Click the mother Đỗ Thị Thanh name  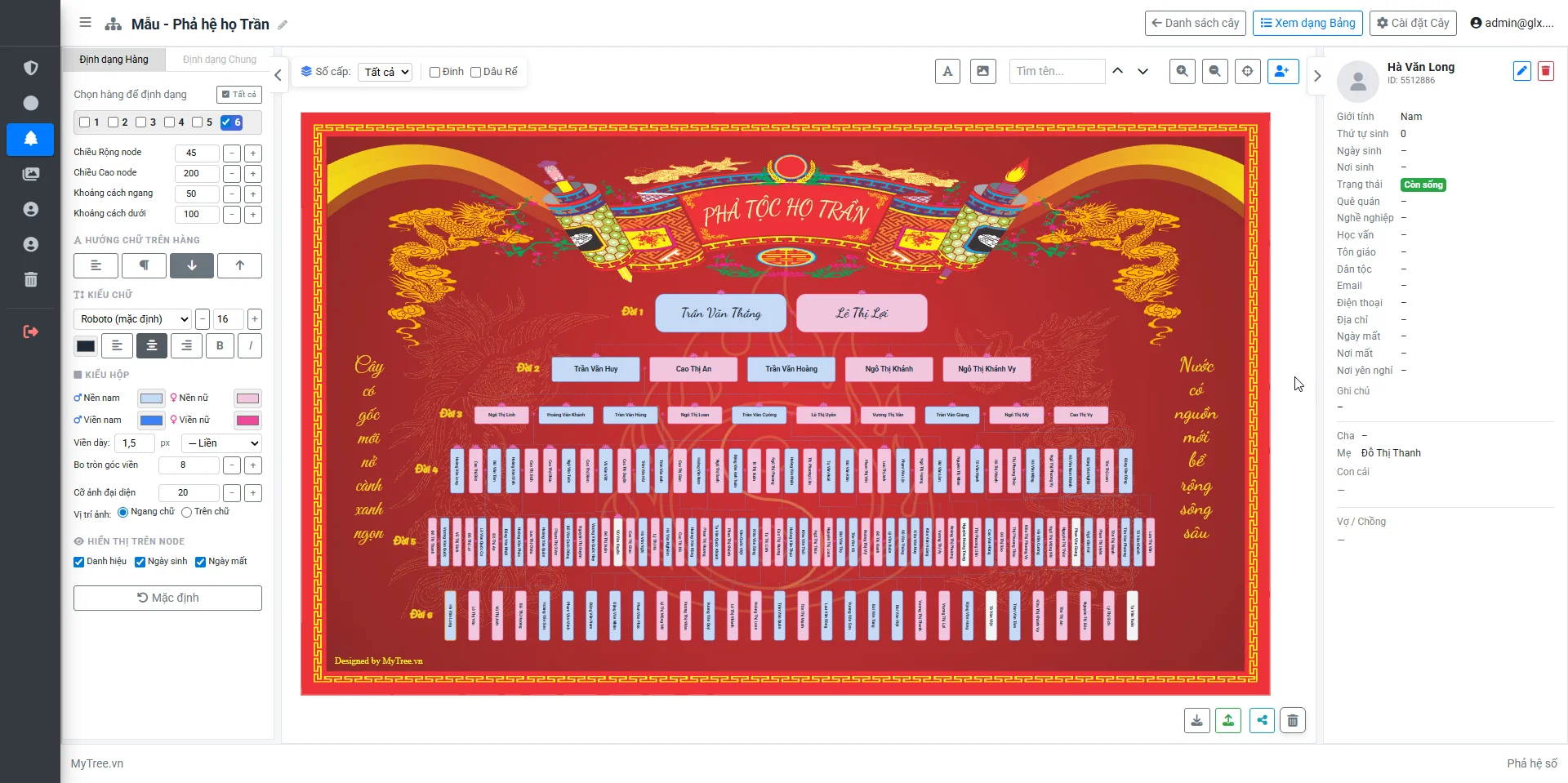tap(1391, 453)
